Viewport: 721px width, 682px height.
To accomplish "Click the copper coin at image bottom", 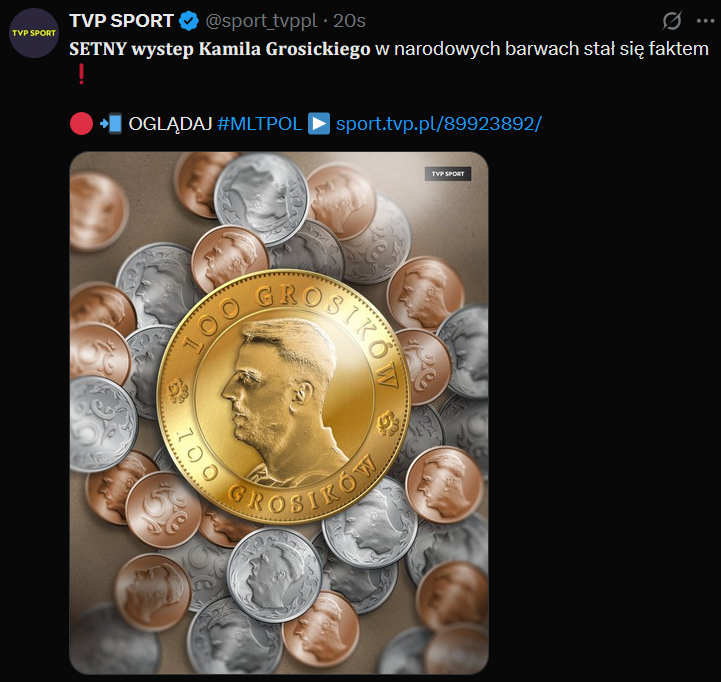I will click(320, 629).
